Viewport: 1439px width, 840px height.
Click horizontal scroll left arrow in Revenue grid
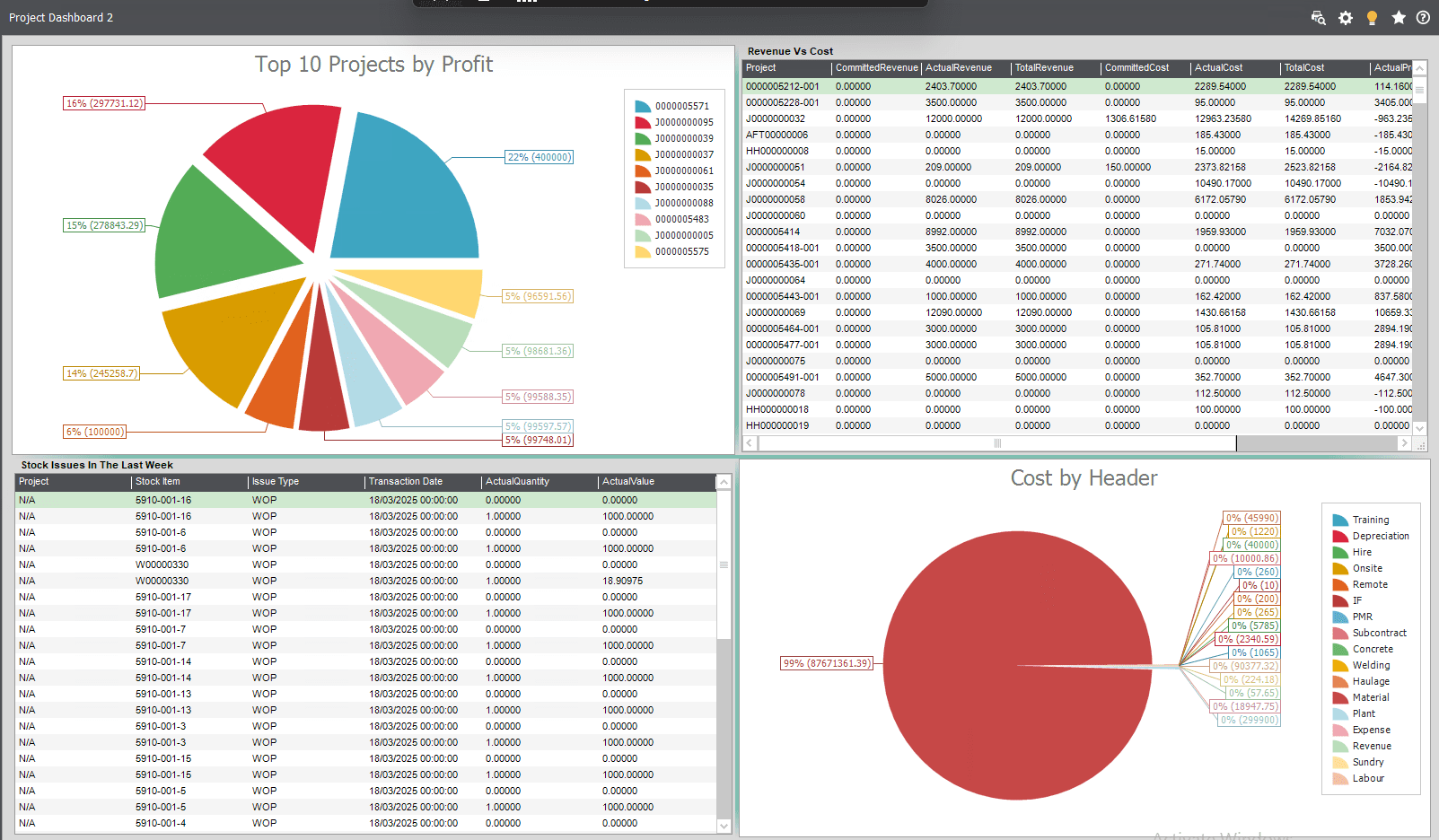point(750,443)
